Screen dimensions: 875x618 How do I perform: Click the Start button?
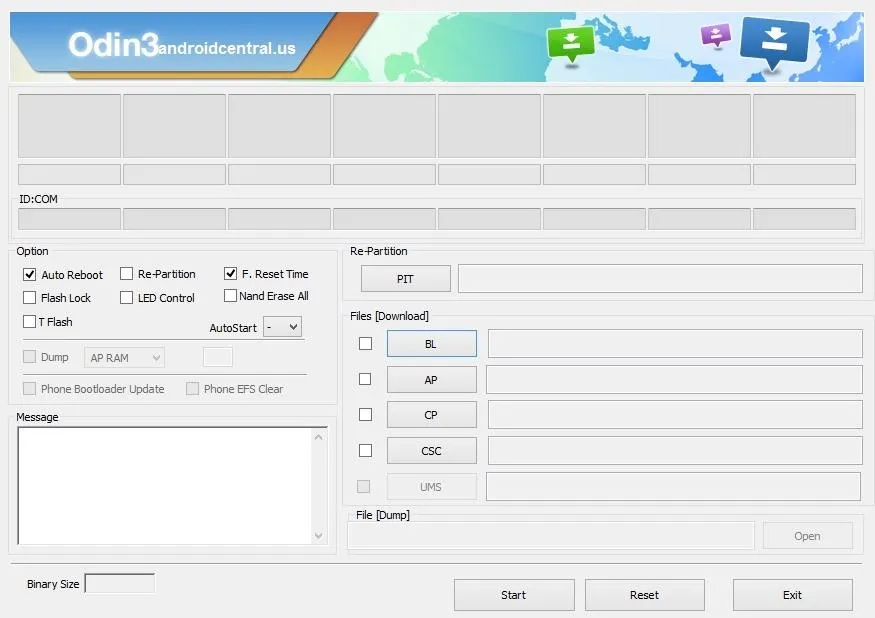514,595
